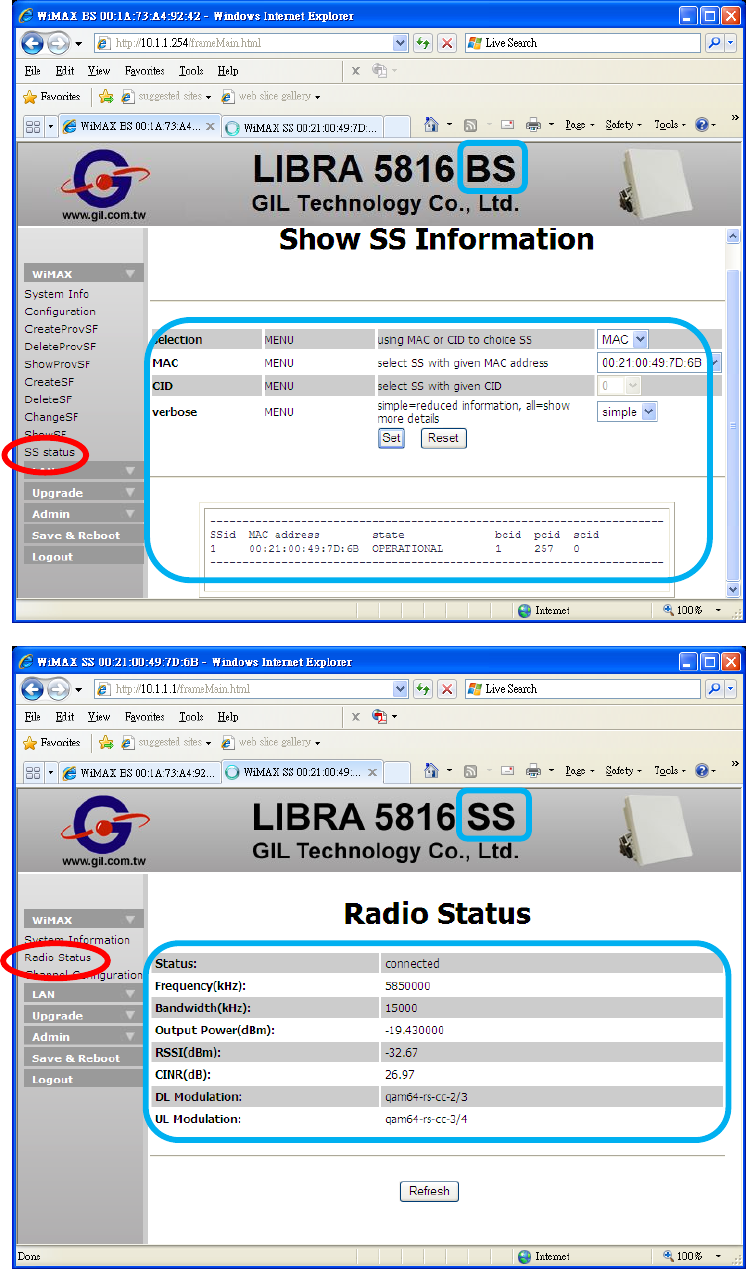The height and width of the screenshot is (1269, 746).
Task: Click address field showing 10.1.1.1 in SS window
Action: [244, 689]
